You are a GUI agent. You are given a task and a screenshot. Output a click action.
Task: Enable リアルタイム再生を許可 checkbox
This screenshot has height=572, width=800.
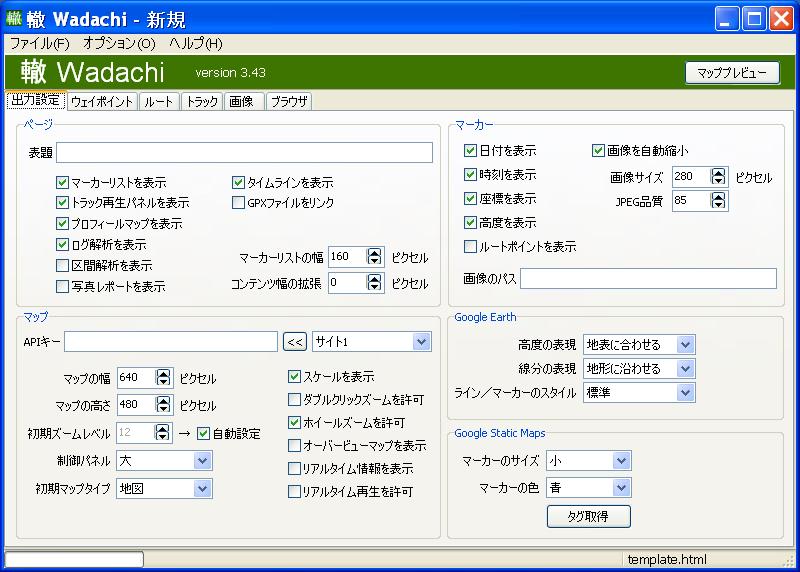294,491
